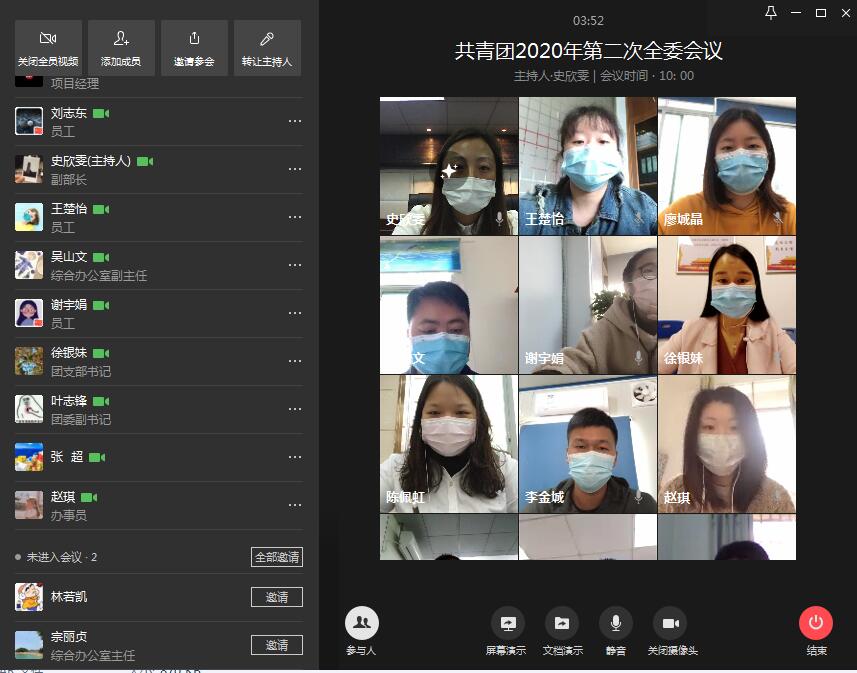Select 徐银妹 in the participant list
857x673 pixels.
pyautogui.click(x=69, y=353)
